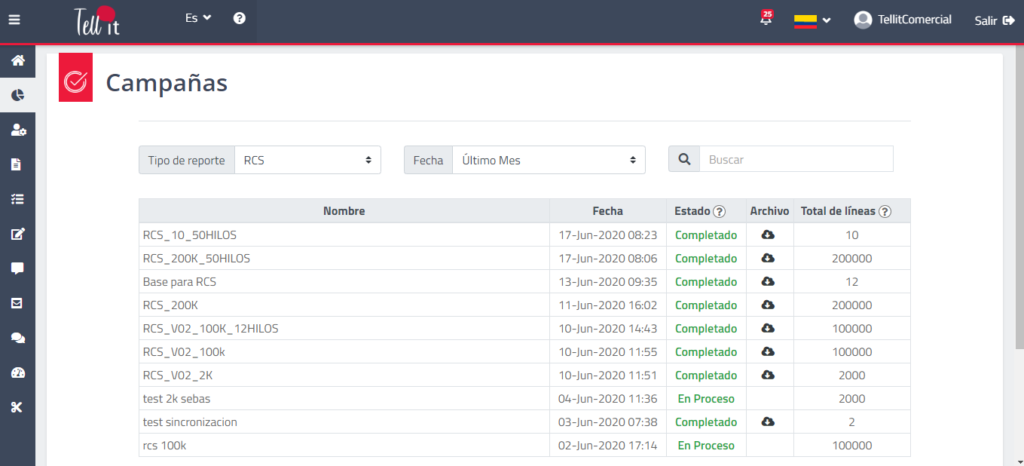Viewport: 1024px width, 466px height.
Task: Expand the Tipo de reporte RCS dropdown
Action: (307, 160)
